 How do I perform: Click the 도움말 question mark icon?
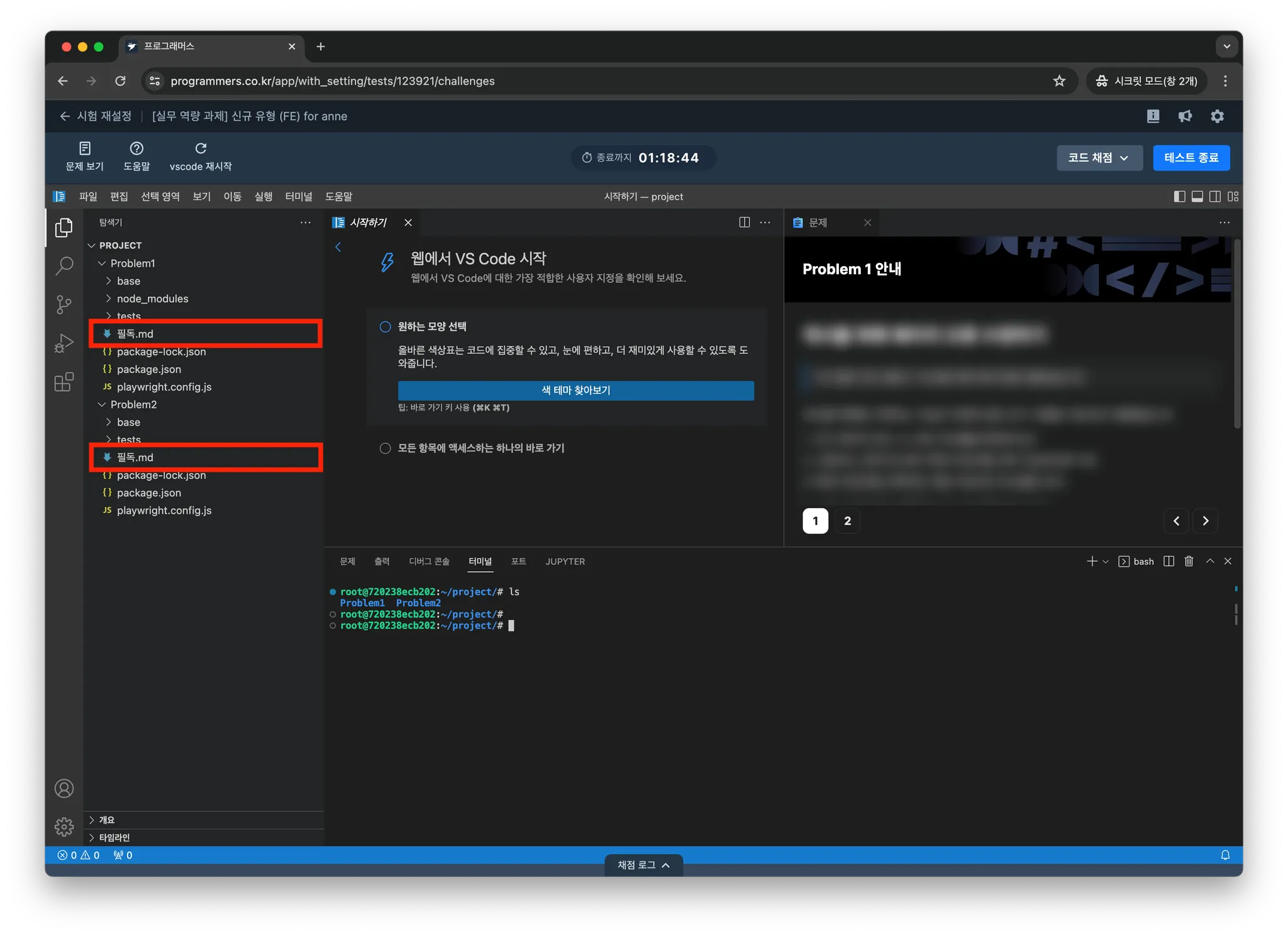point(136,148)
